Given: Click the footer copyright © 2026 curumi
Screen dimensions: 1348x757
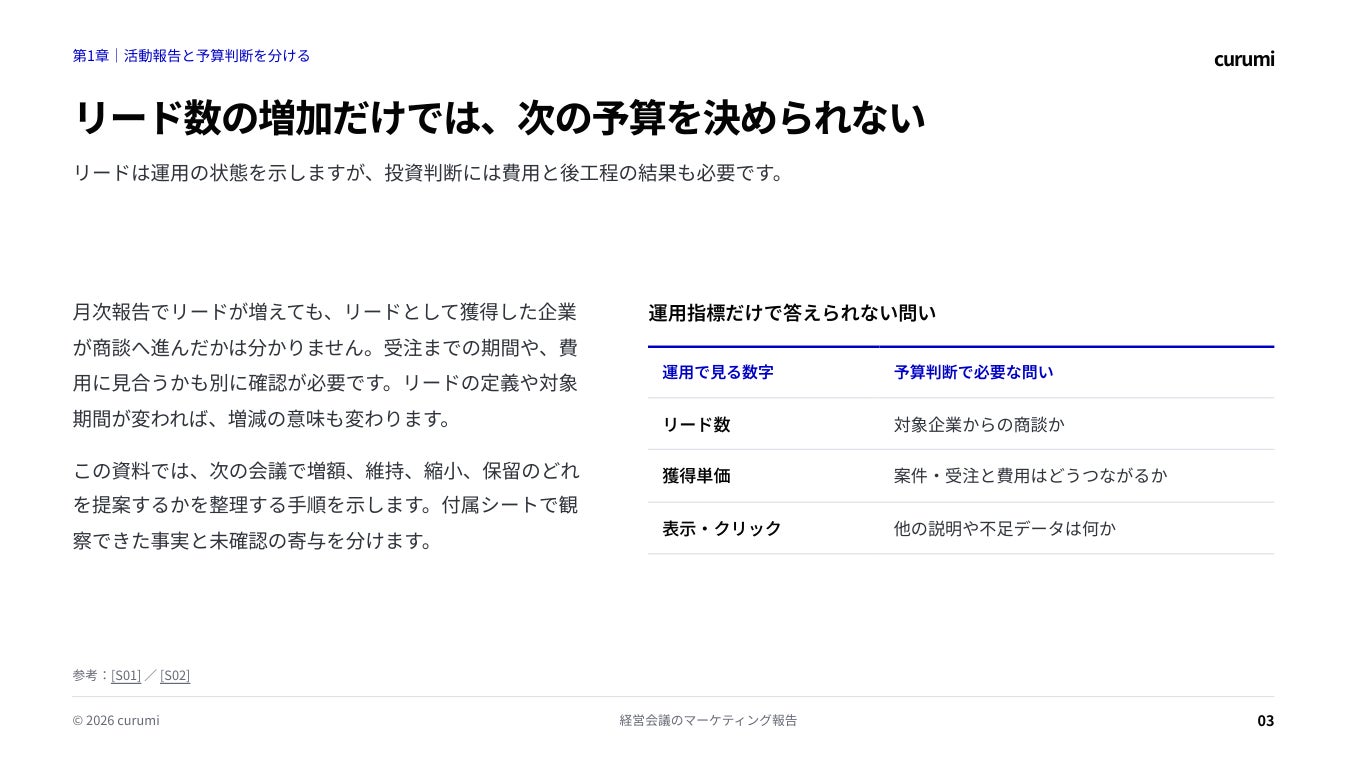Looking at the screenshot, I should [115, 720].
